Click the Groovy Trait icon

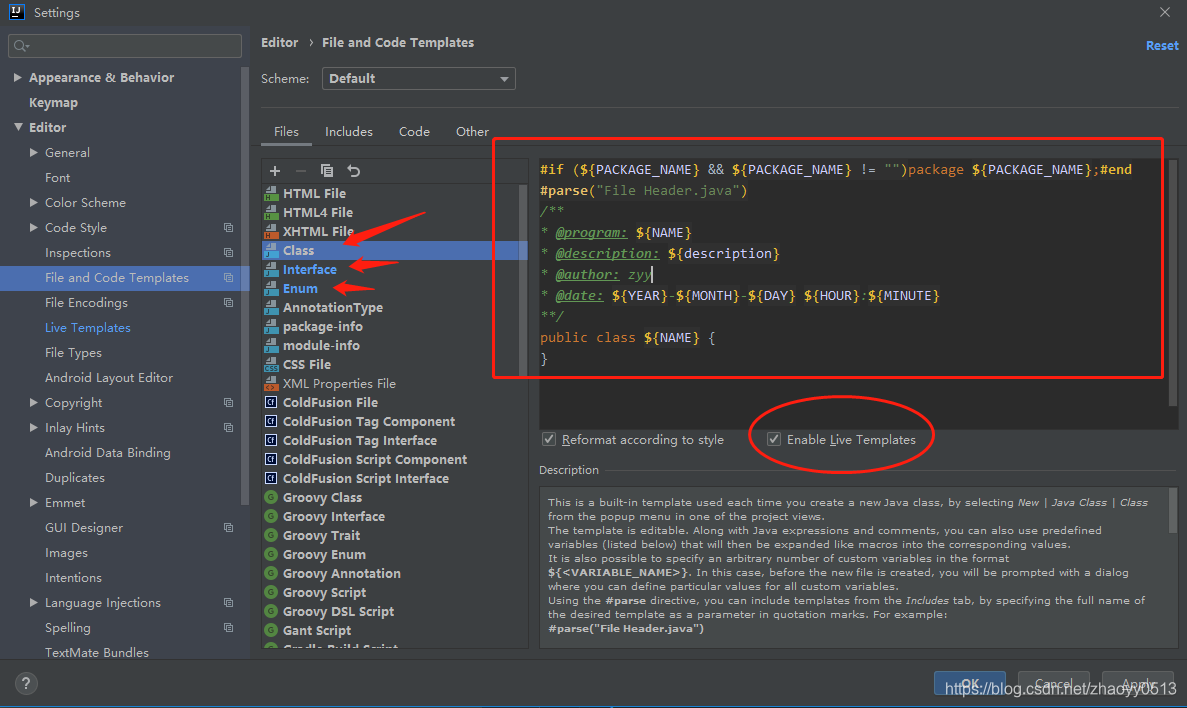pyautogui.click(x=271, y=535)
